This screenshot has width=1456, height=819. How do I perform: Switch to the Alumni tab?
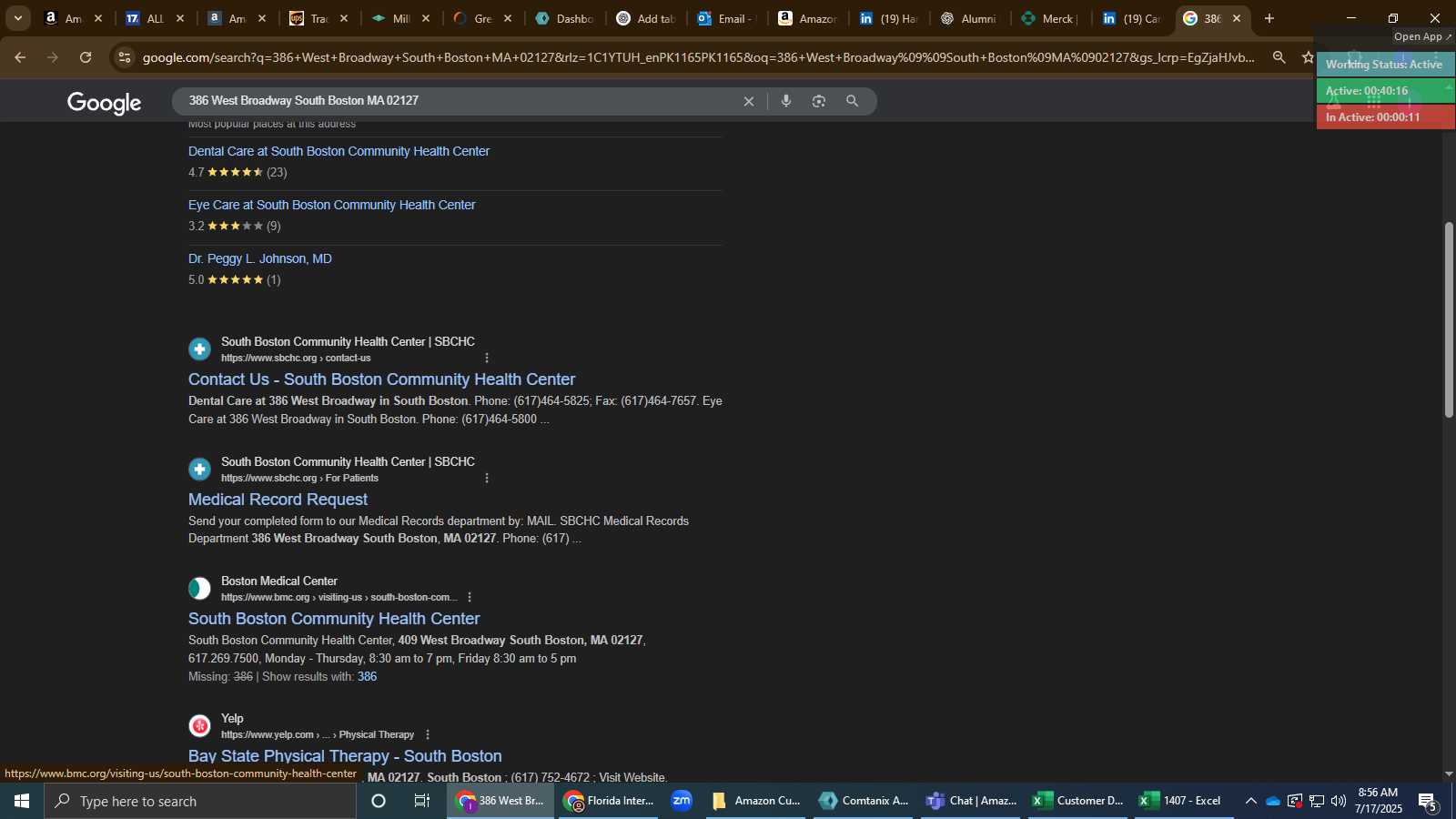point(970,18)
